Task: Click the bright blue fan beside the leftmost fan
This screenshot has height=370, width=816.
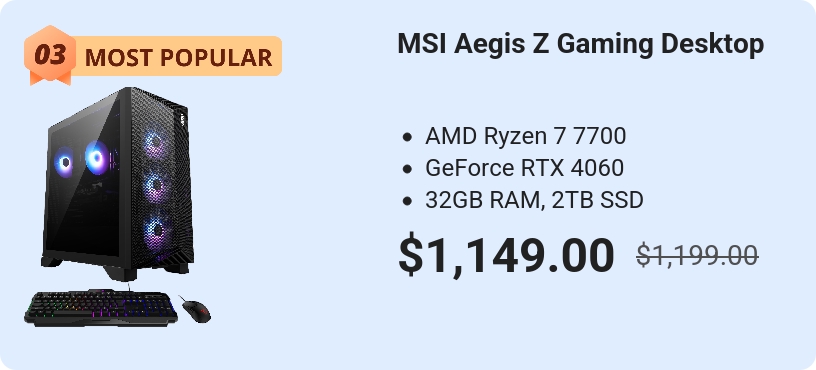Action: pyautogui.click(x=97, y=157)
